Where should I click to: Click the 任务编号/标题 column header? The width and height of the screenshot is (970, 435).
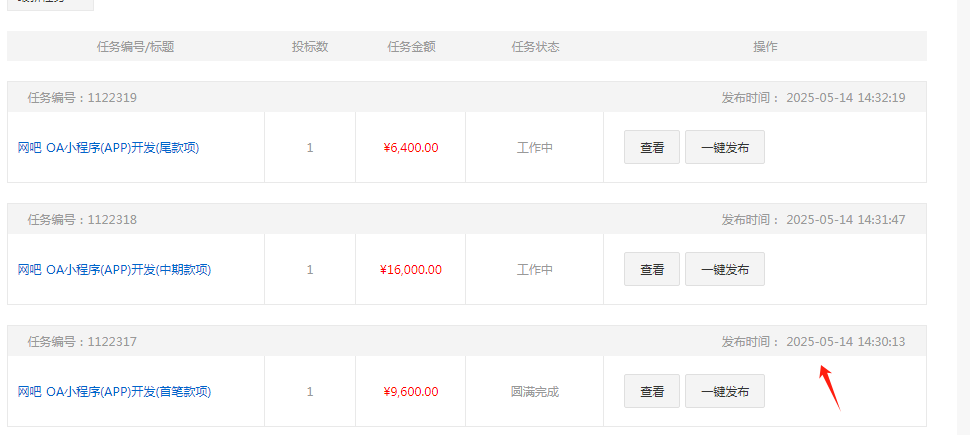point(135,47)
